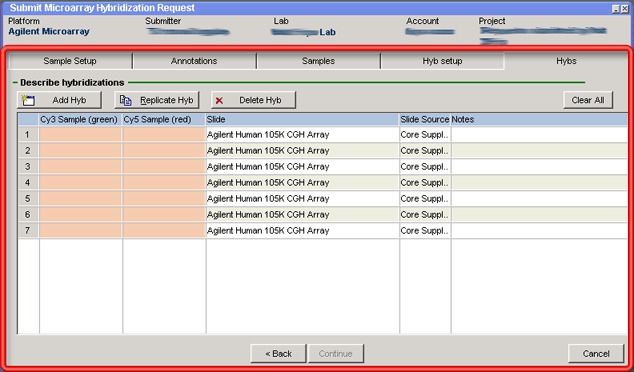This screenshot has width=634, height=372.
Task: Click the Add Hyb button
Action: (x=59, y=100)
